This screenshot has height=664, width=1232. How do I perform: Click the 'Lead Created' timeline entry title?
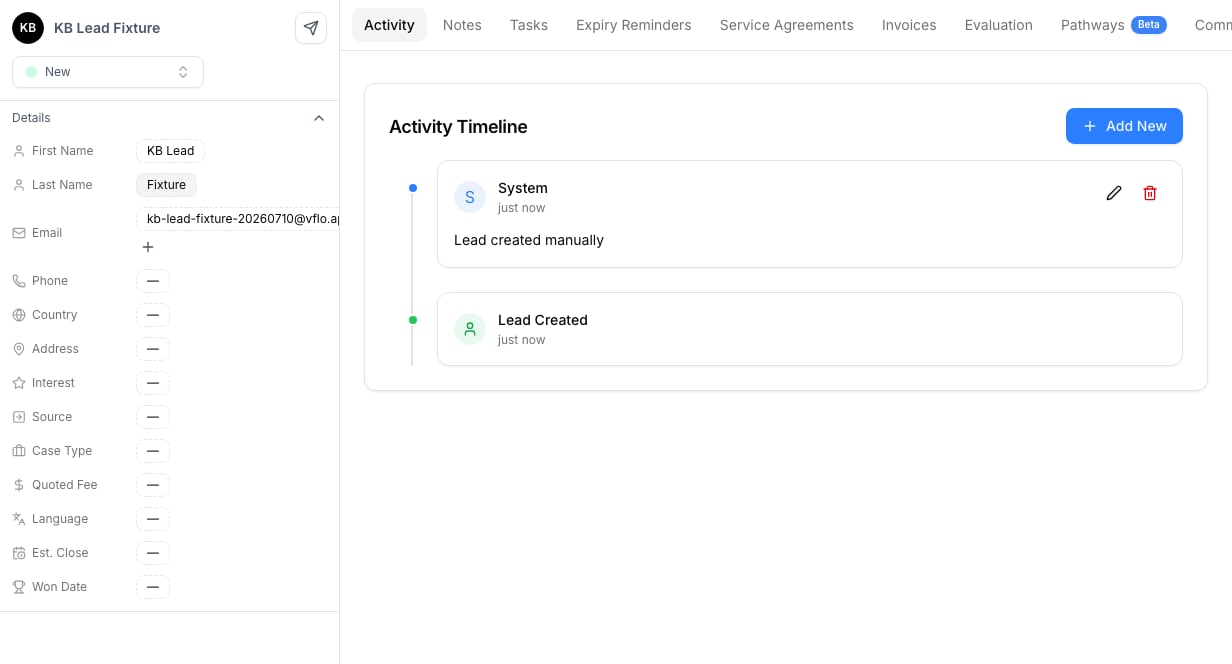(x=543, y=320)
